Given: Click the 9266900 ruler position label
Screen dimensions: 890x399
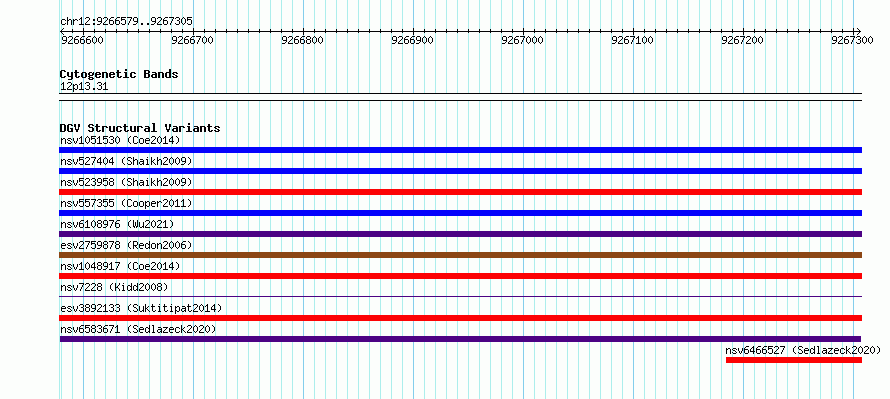Looking at the screenshot, I should (413, 40).
